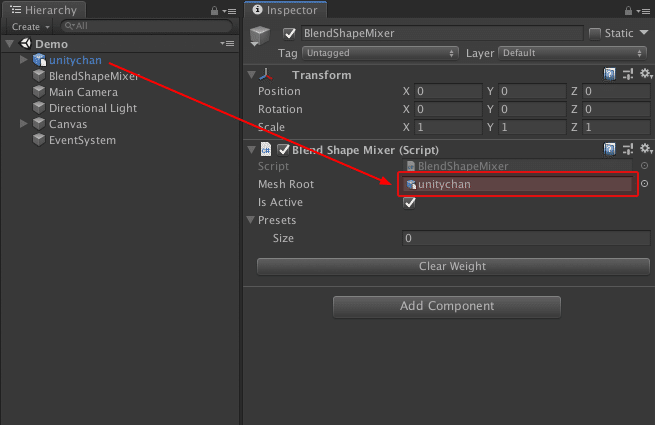Click the Add Component button

tap(447, 306)
